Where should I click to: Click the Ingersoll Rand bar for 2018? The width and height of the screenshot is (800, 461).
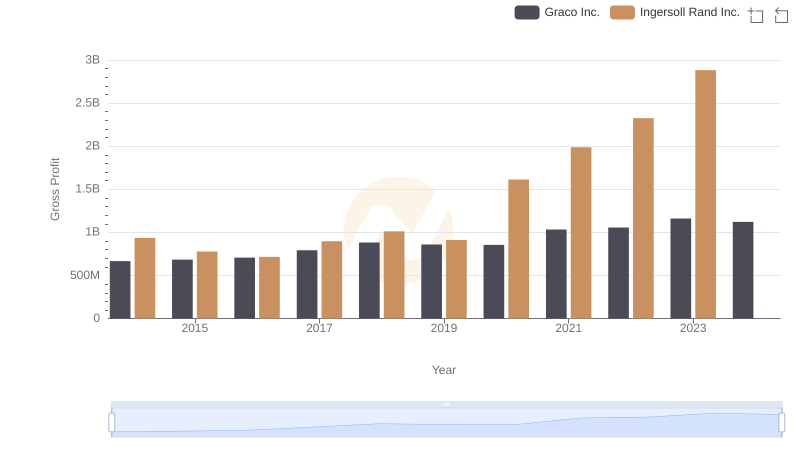point(394,275)
